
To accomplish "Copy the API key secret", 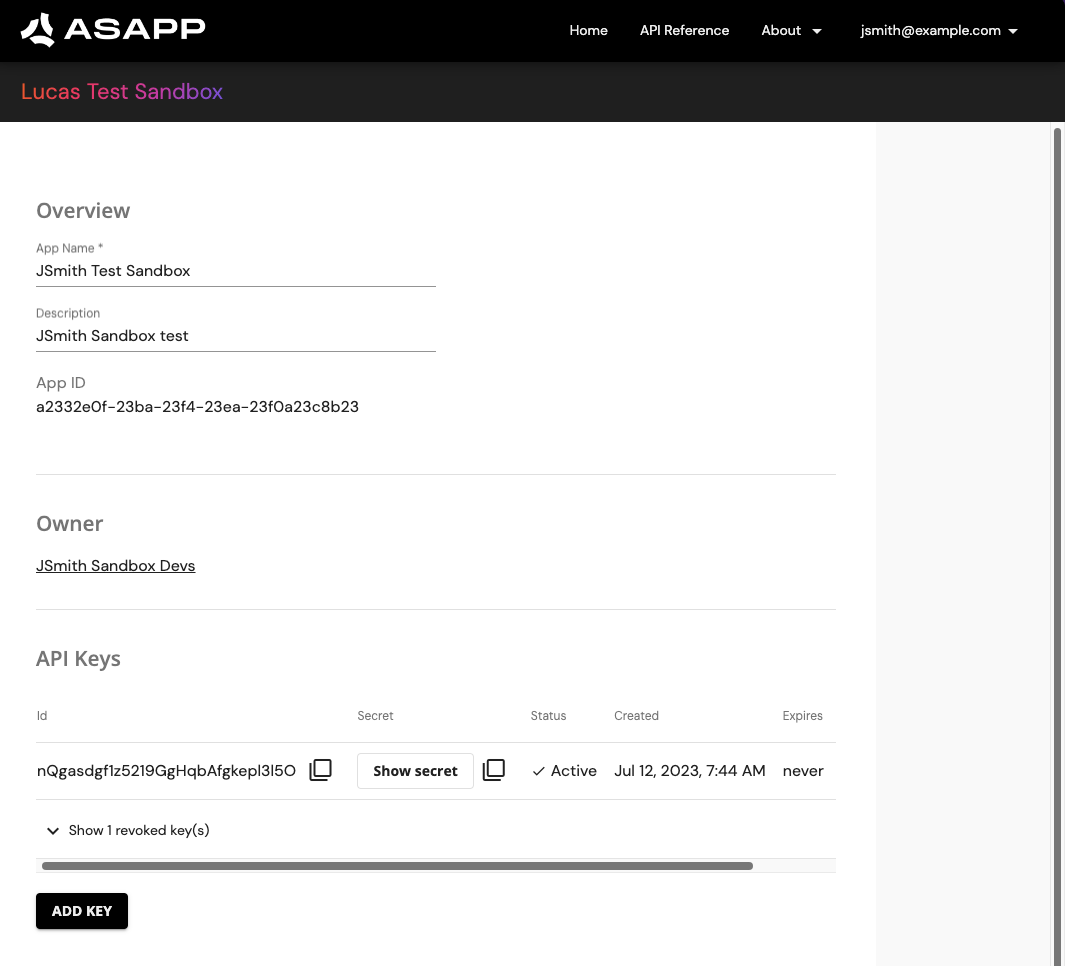I will pos(494,770).
